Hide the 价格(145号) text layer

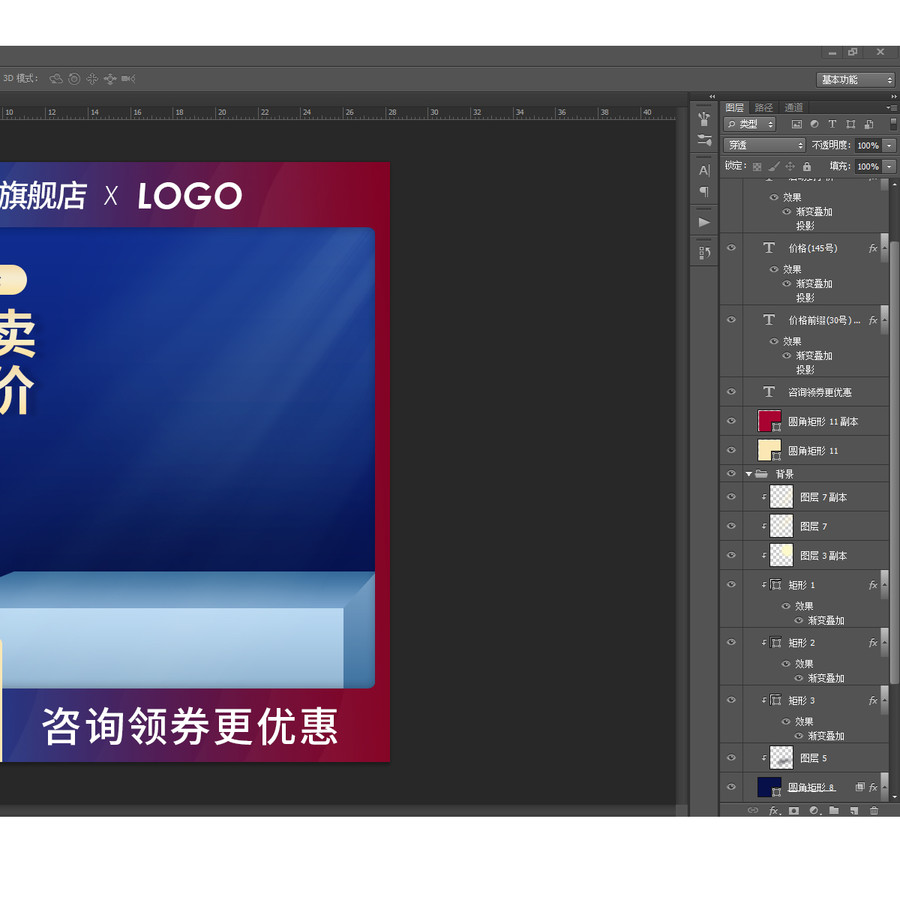click(731, 248)
